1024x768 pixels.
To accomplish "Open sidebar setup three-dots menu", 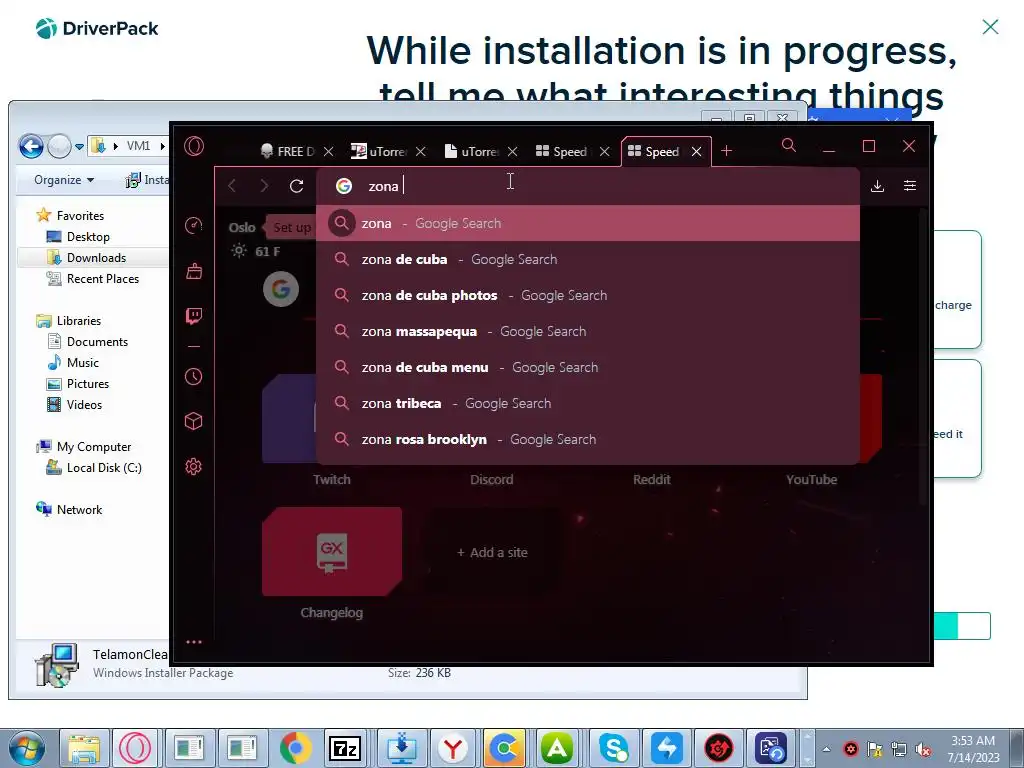I will (x=194, y=642).
